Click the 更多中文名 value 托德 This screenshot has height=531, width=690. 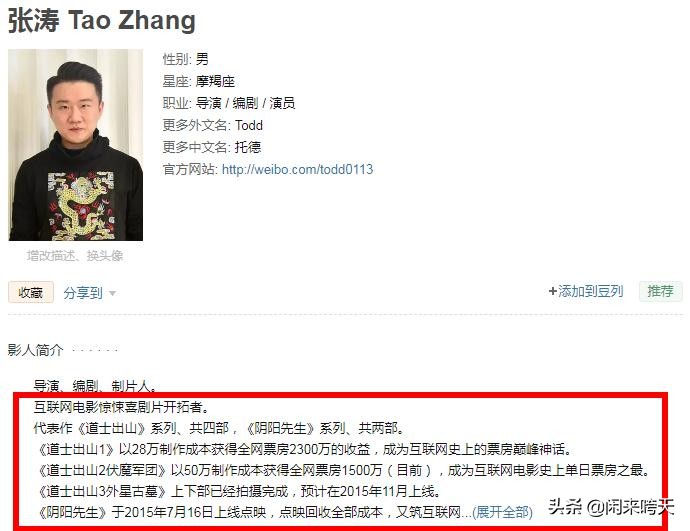click(x=248, y=147)
